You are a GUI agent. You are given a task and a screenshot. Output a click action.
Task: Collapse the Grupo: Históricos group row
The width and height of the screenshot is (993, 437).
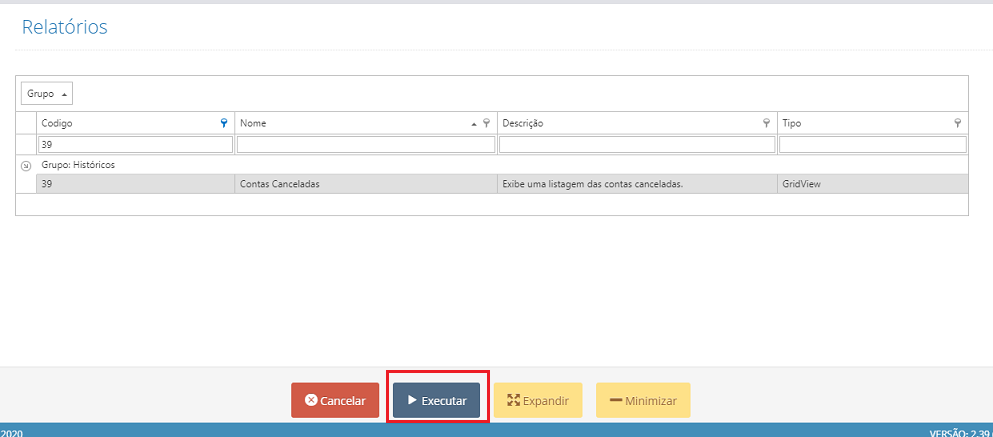26,166
